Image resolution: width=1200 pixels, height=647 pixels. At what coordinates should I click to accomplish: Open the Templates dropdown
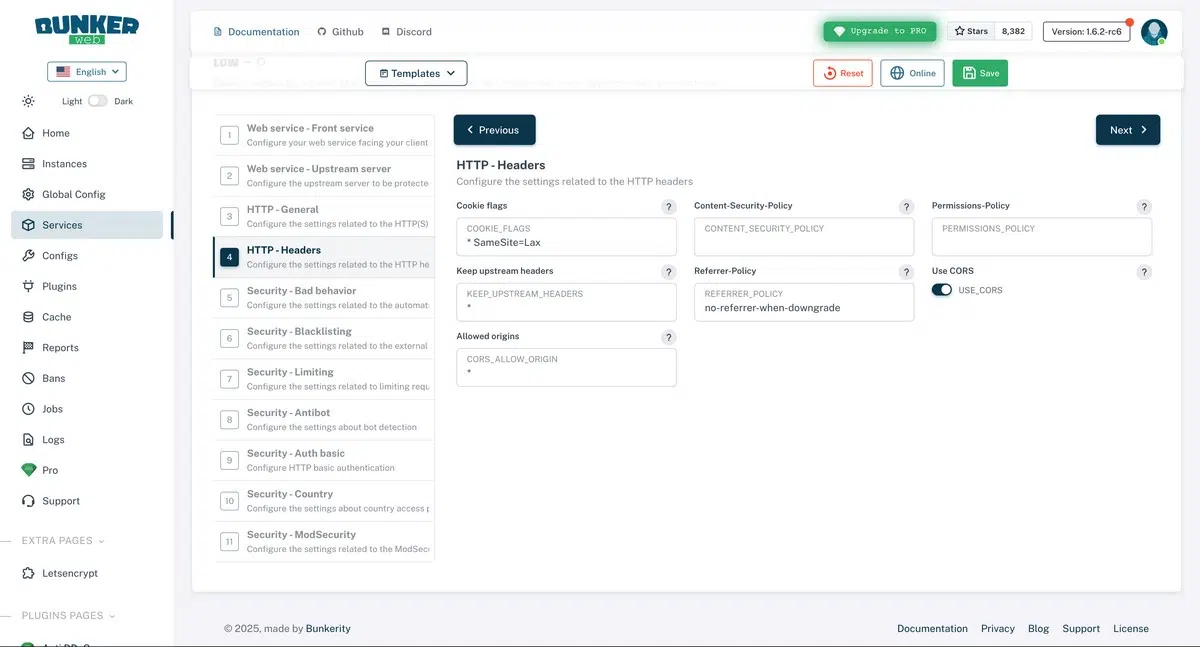416,73
